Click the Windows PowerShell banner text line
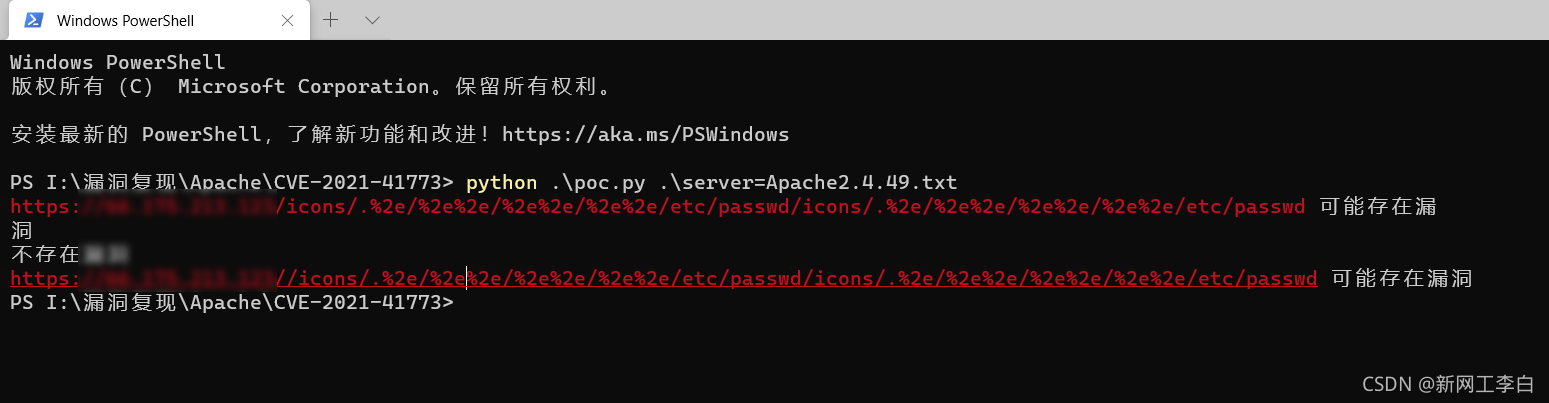This screenshot has height=403, width=1549. tap(118, 62)
